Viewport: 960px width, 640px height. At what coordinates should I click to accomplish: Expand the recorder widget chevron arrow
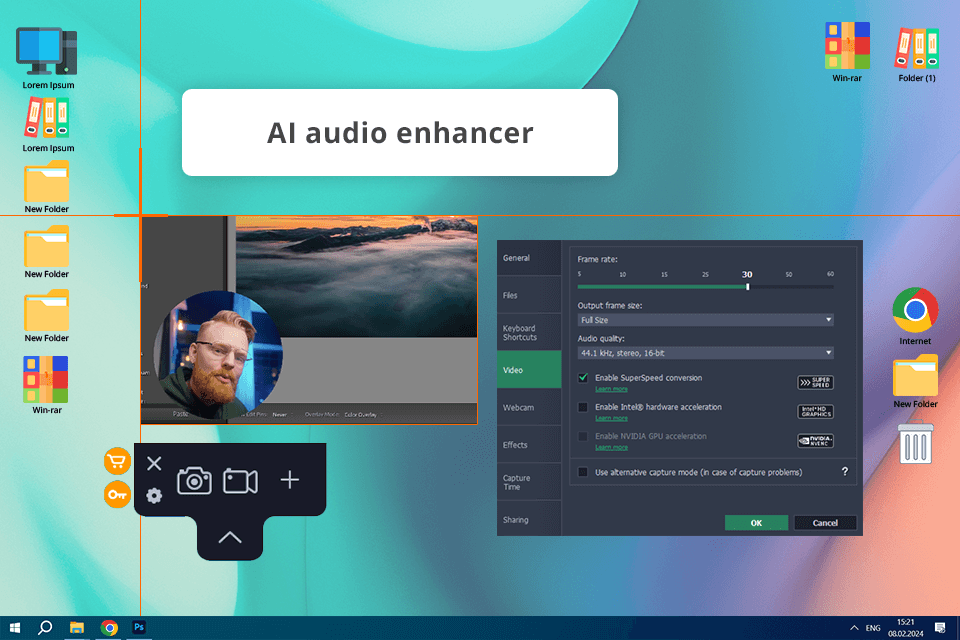point(230,538)
